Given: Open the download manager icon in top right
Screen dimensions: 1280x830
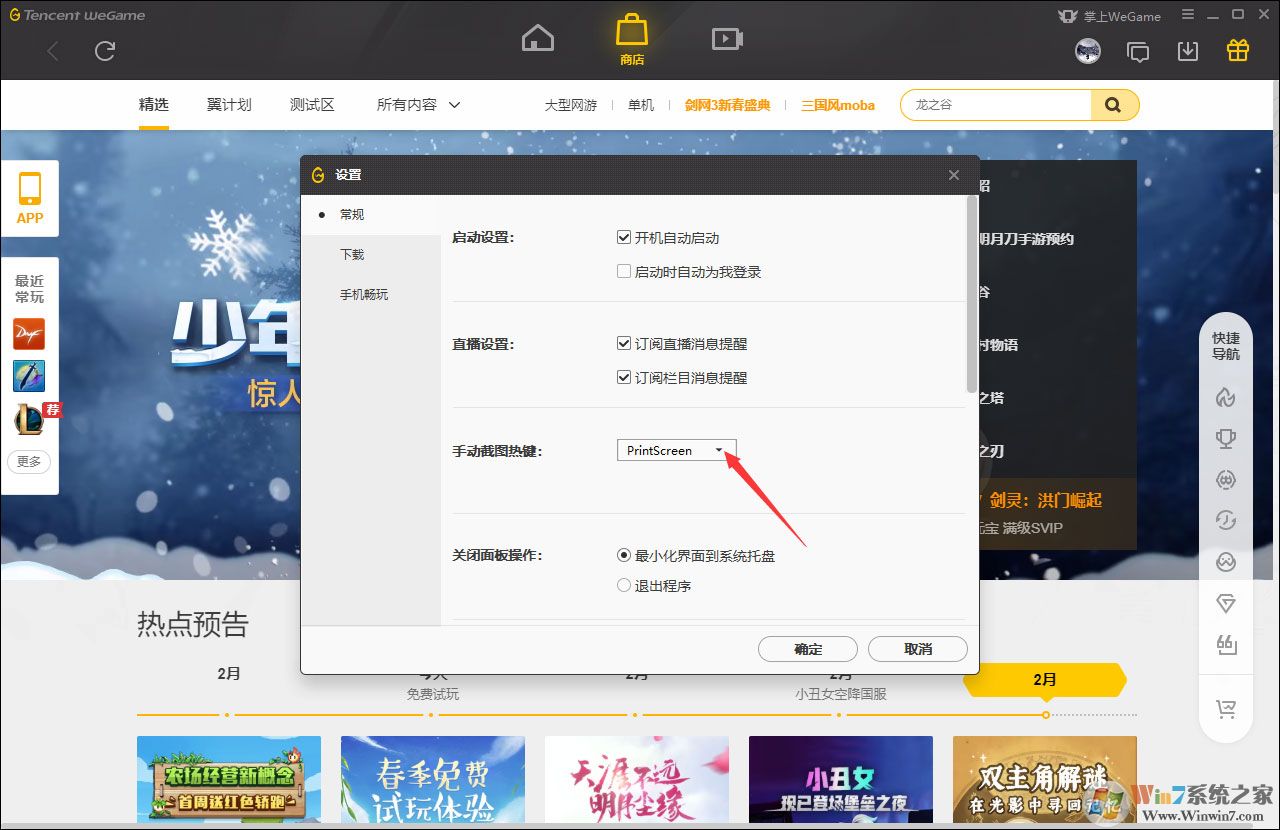Looking at the screenshot, I should [1188, 49].
